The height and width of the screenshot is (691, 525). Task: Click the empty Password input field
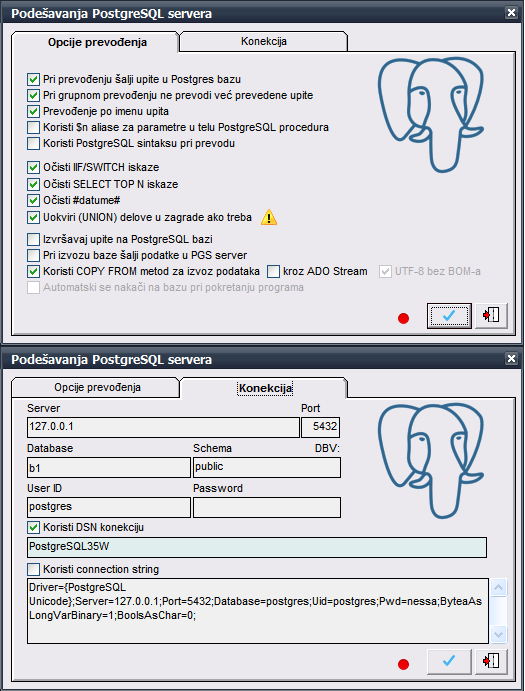point(267,507)
